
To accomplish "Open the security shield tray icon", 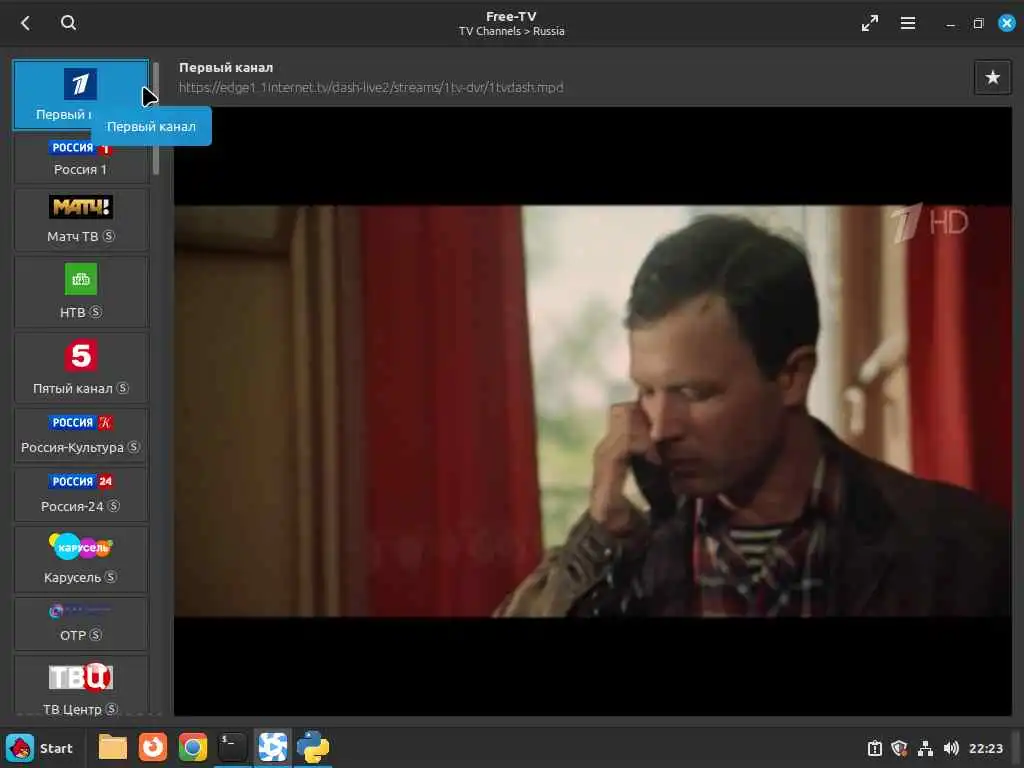I will (x=899, y=748).
